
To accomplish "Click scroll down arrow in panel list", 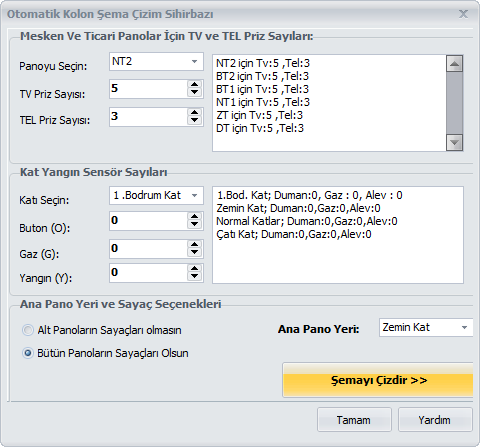I will pyautogui.click(x=455, y=143).
